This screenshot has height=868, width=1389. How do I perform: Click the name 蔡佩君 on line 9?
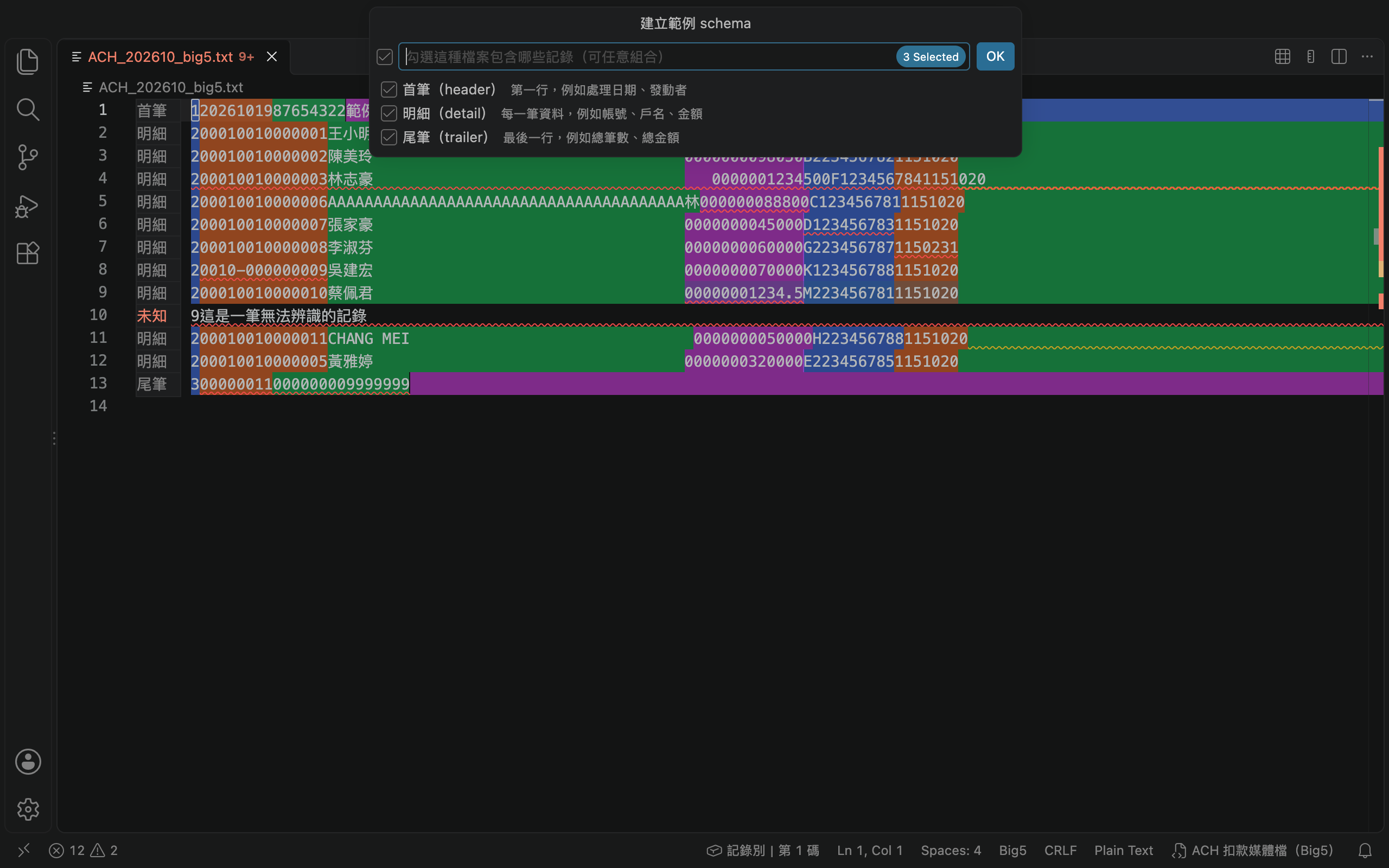click(x=350, y=293)
